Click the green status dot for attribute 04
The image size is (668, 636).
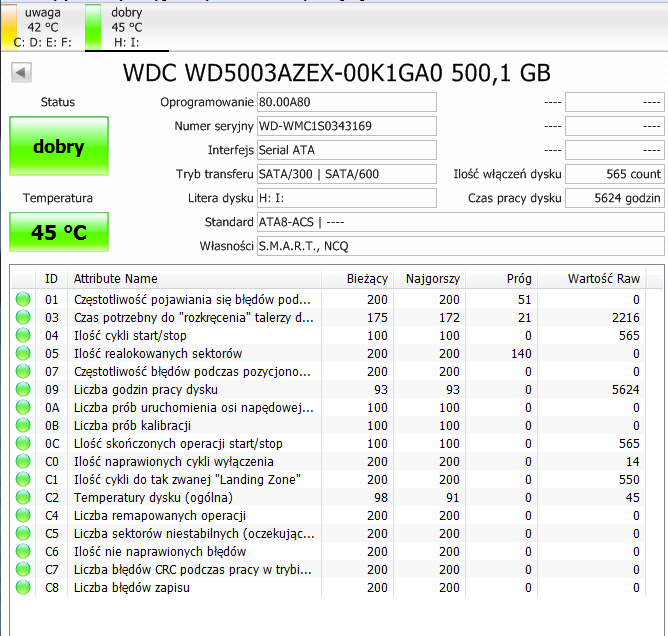tap(23, 335)
